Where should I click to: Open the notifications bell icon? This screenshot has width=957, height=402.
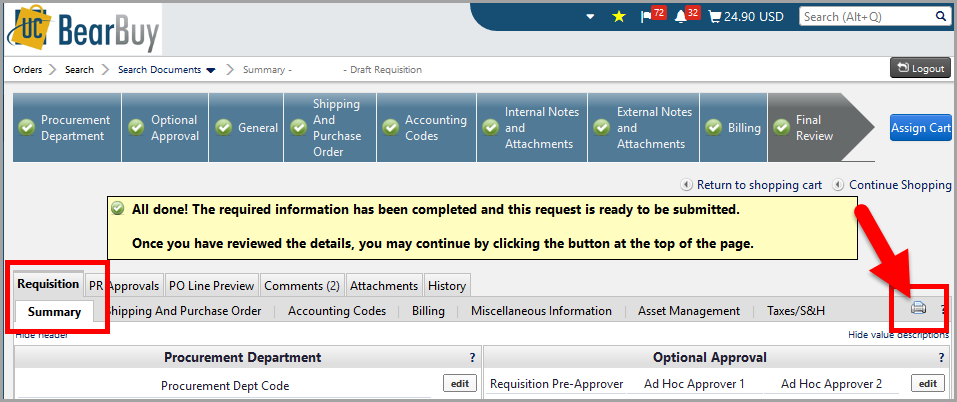coord(681,17)
